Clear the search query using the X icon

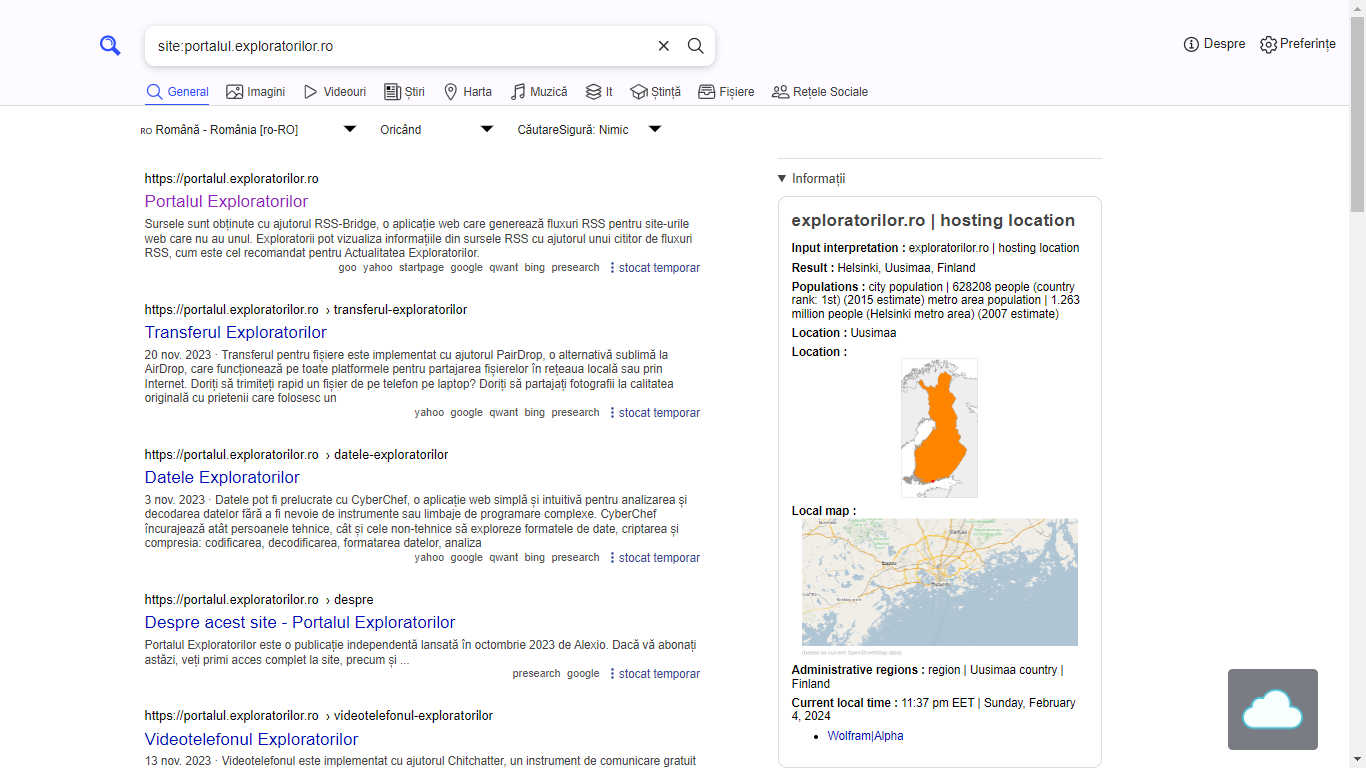coord(663,45)
